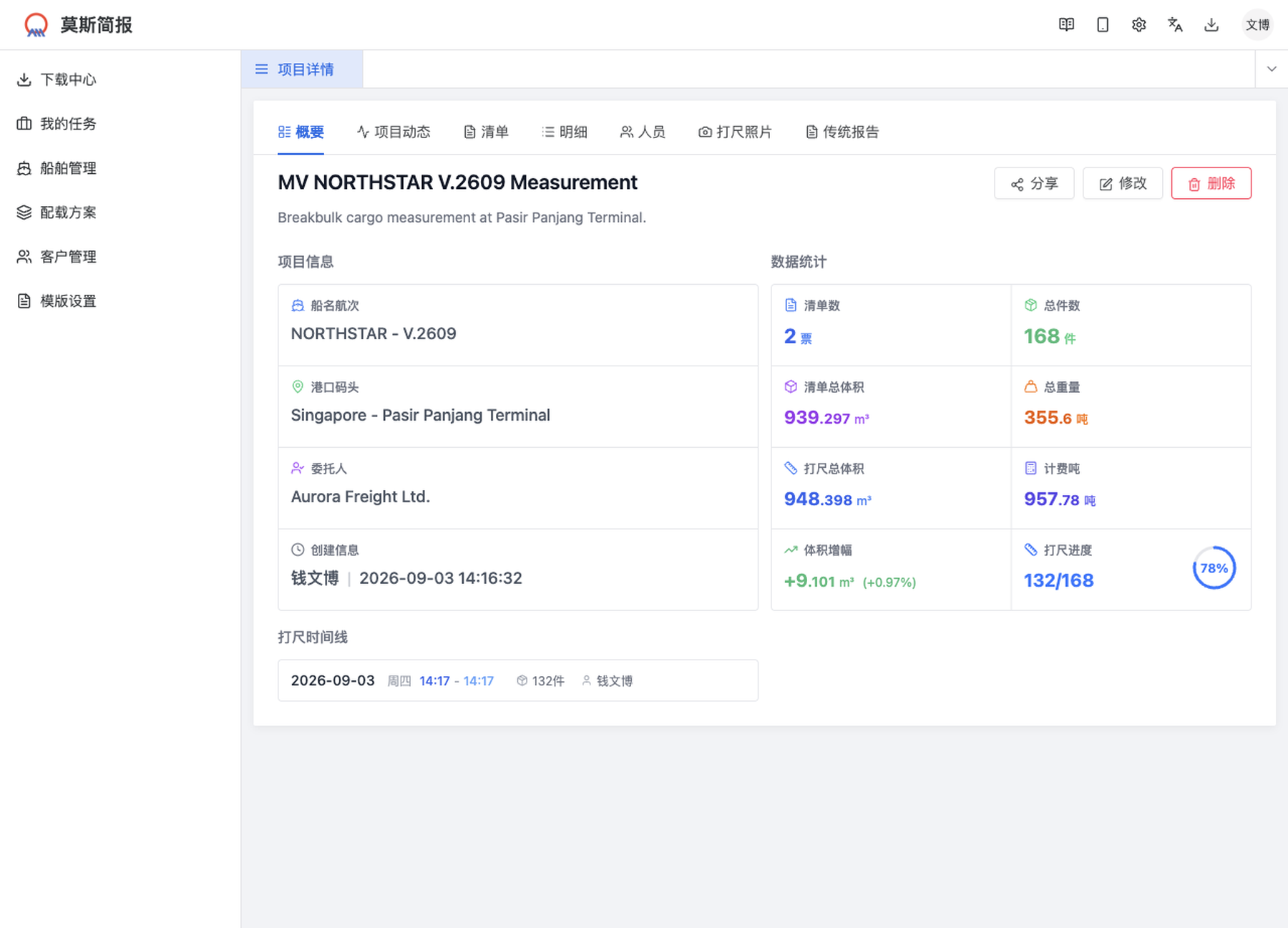Click the clock icon beside 创建信息

coord(298,550)
